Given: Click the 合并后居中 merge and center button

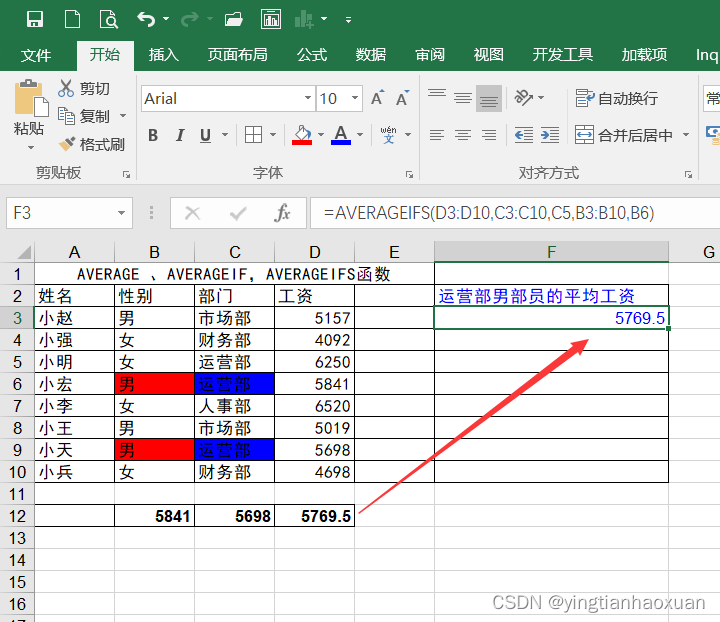Looking at the screenshot, I should pyautogui.click(x=624, y=135).
